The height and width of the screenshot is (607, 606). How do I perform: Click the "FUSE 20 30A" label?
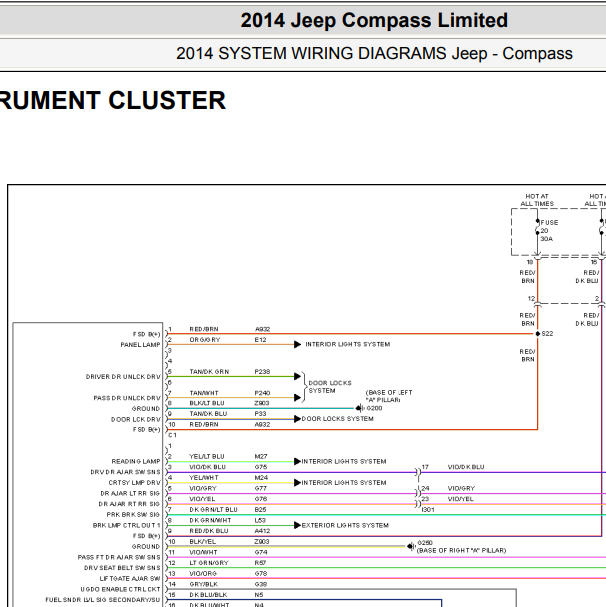549,231
